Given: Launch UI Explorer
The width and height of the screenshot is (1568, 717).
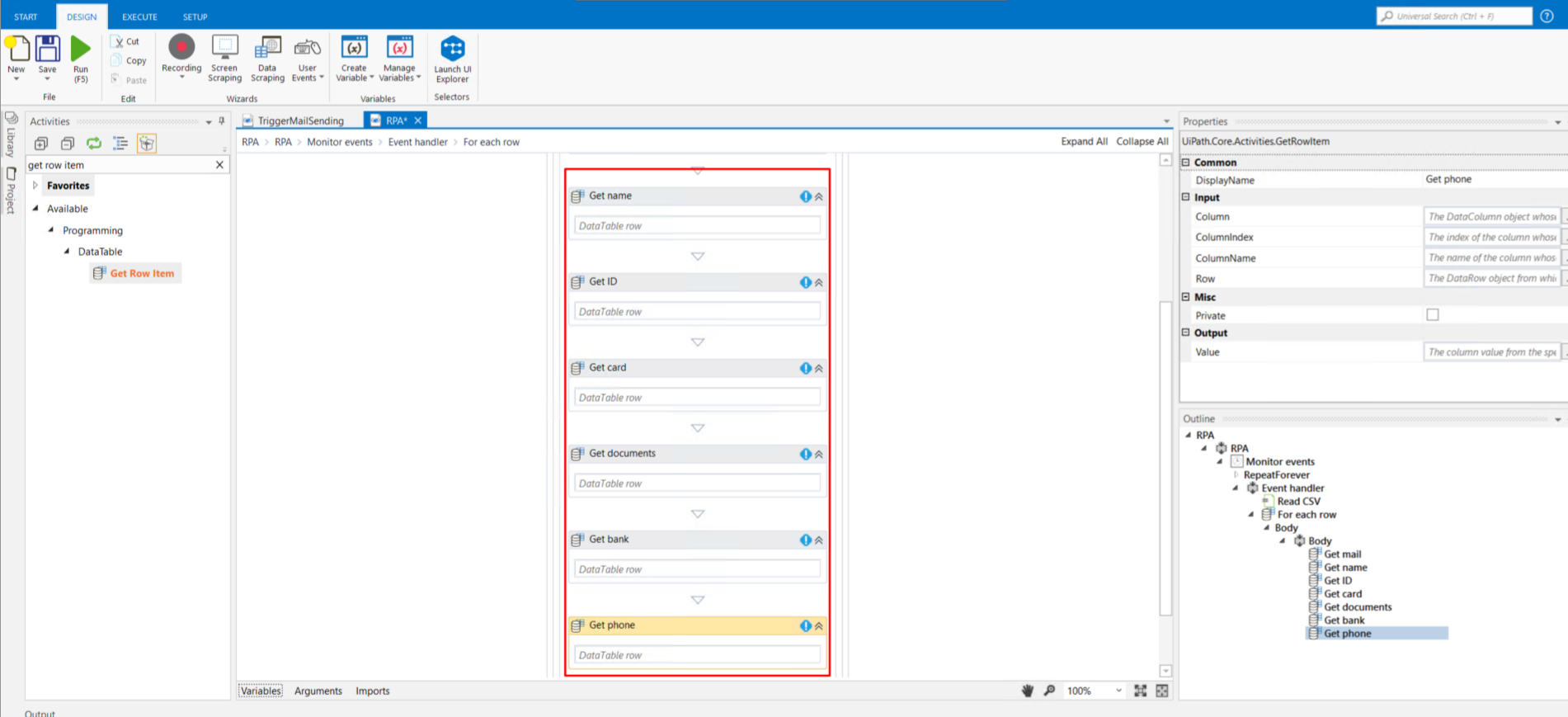Looking at the screenshot, I should [453, 59].
